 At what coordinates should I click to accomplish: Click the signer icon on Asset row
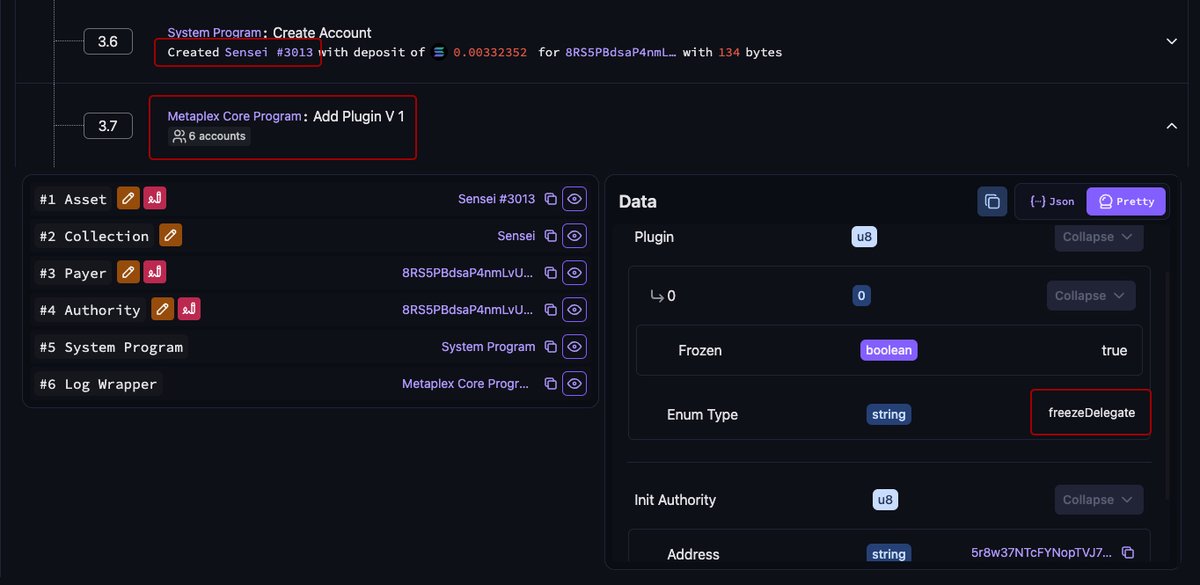point(154,199)
